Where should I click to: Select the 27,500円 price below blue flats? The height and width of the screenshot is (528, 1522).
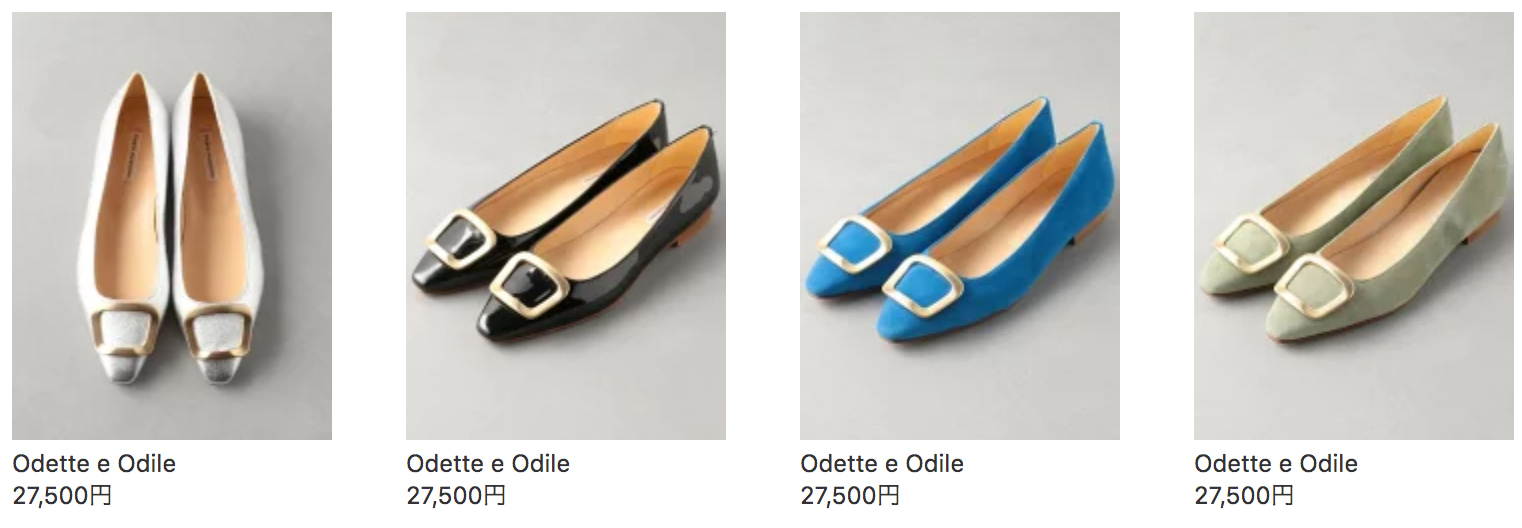850,495
